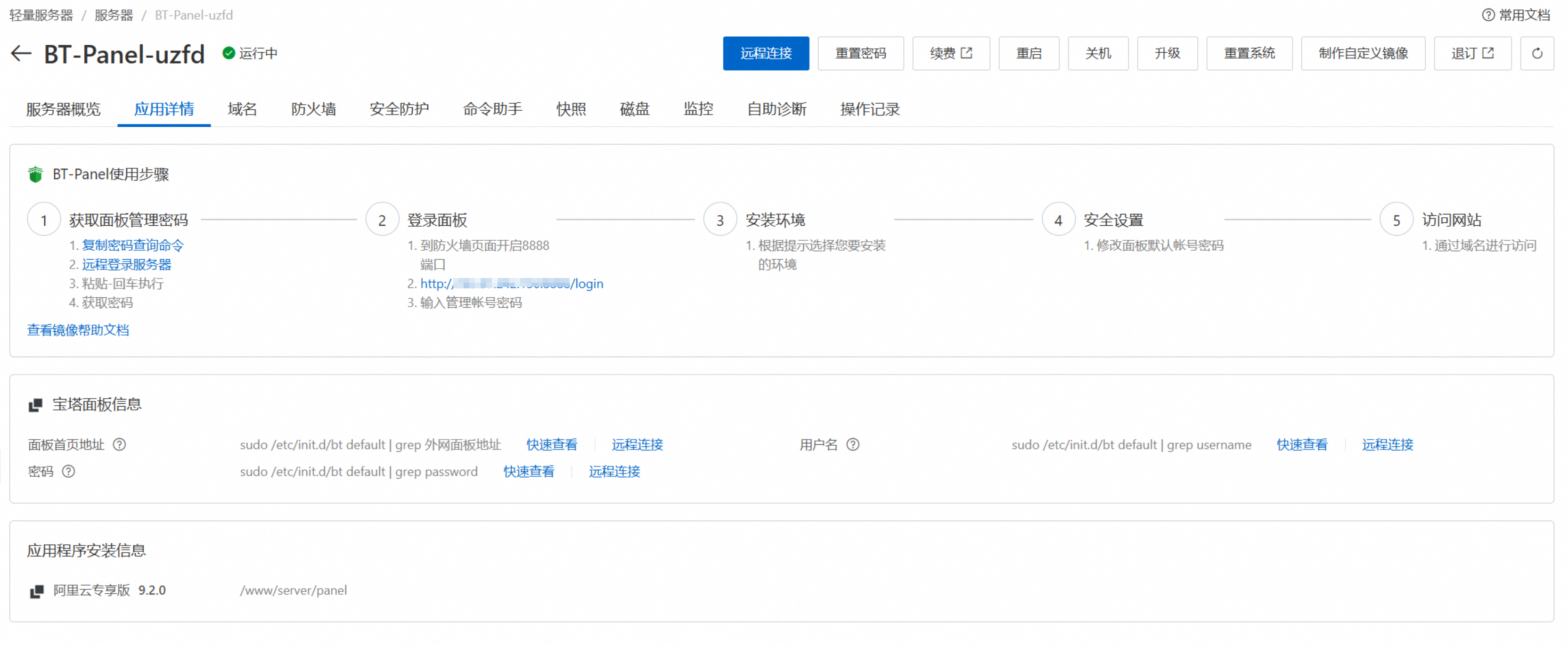Open the 防火墙 tab
Viewport: 1568px width, 646px height.
(x=313, y=109)
